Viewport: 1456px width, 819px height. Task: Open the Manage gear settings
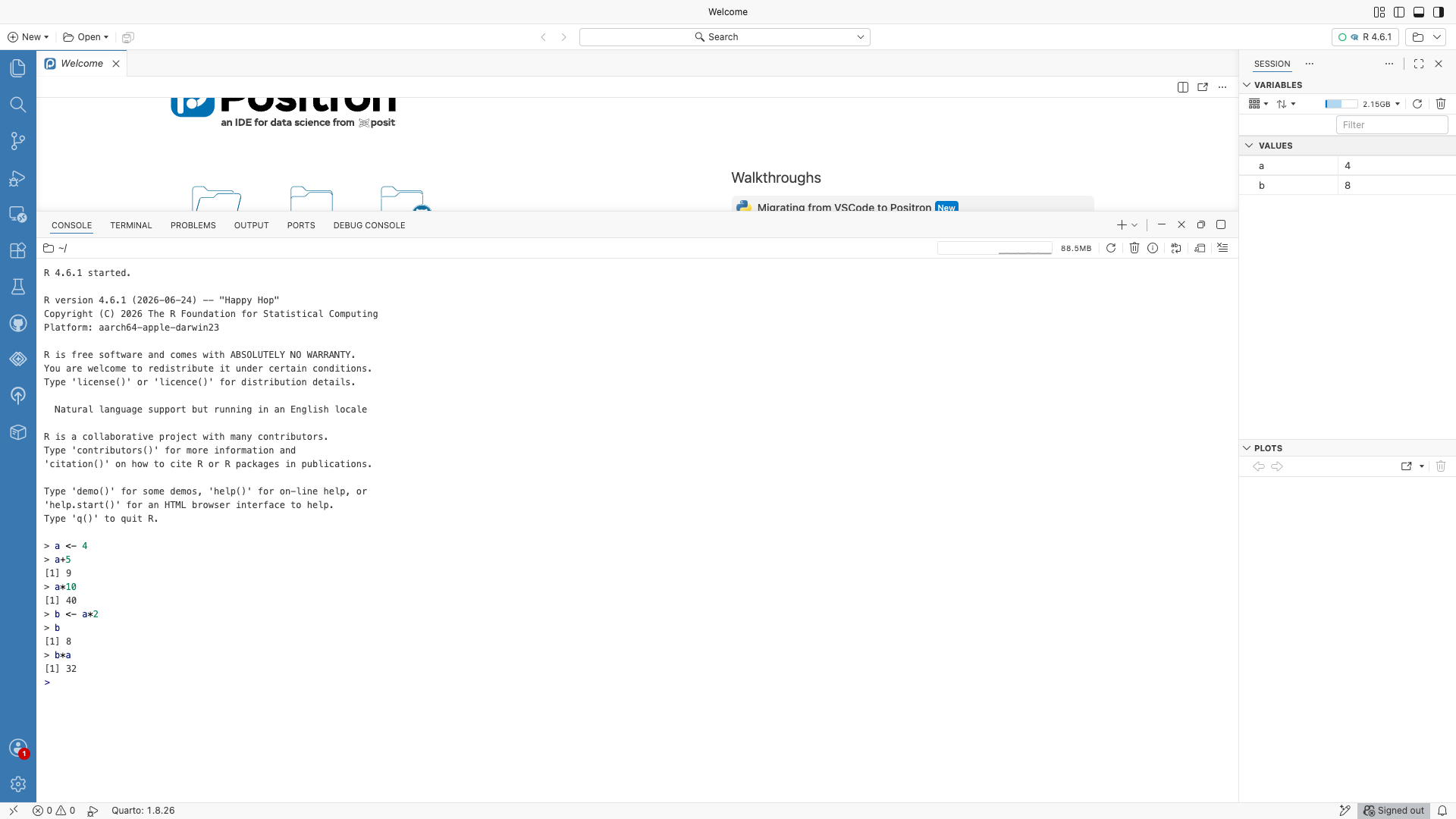coord(18,784)
